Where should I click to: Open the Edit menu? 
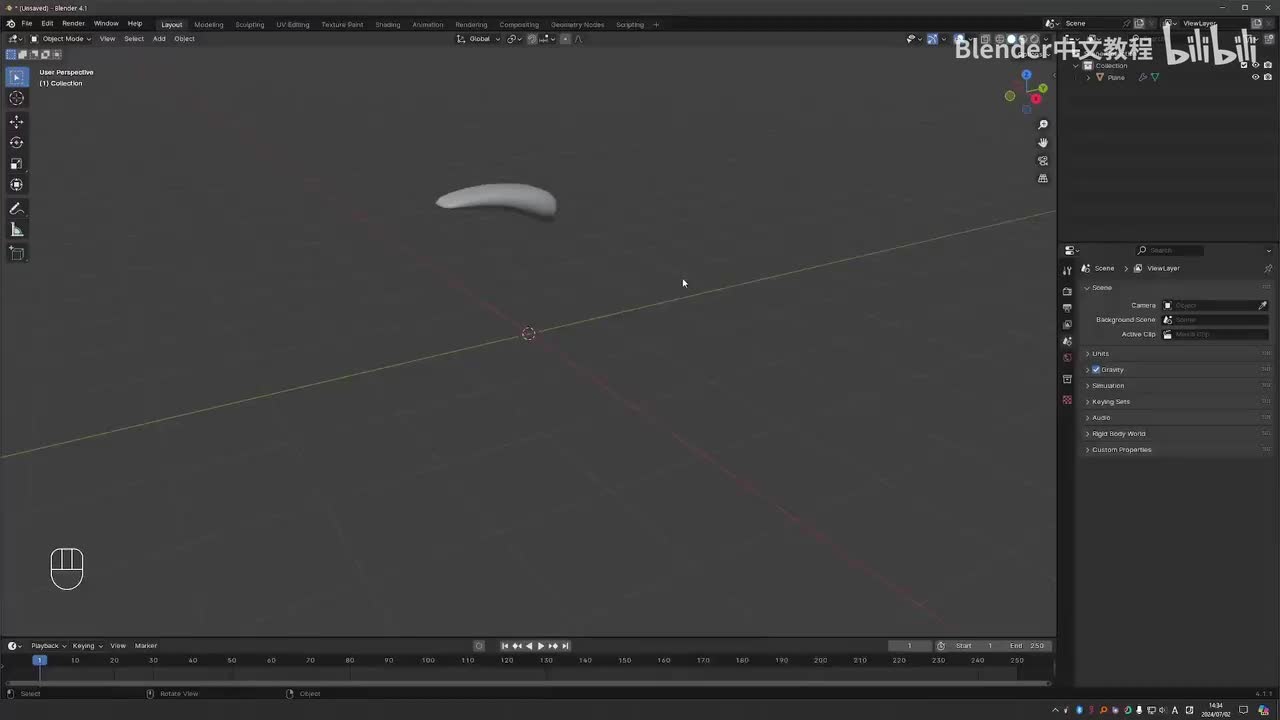47,24
